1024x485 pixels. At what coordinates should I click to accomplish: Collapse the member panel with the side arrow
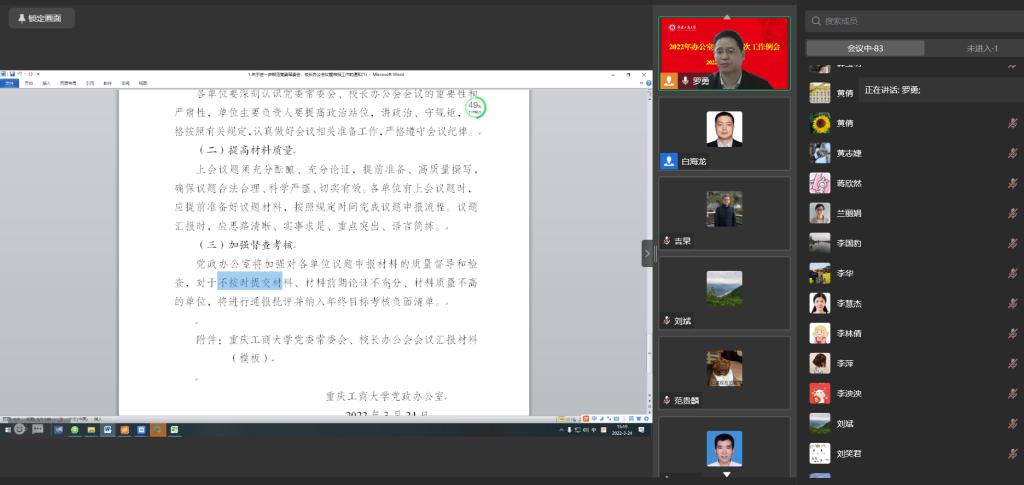click(646, 254)
